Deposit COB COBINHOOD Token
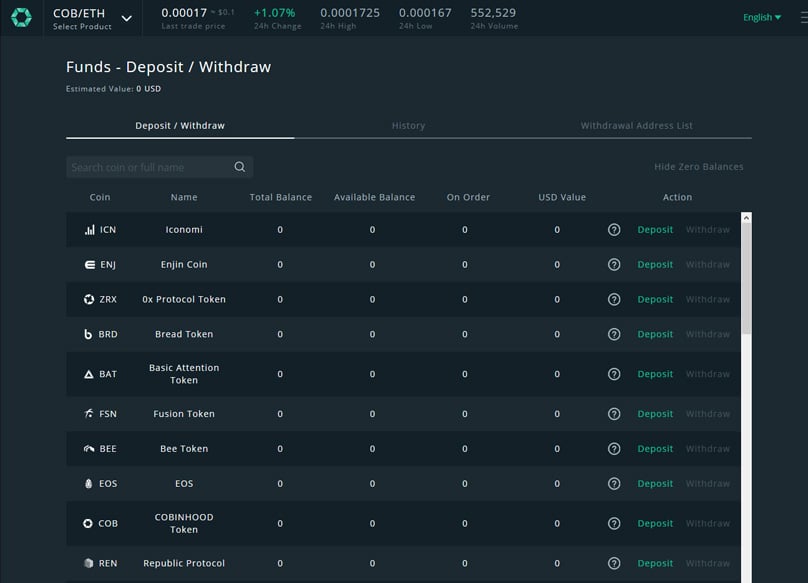 pos(655,523)
